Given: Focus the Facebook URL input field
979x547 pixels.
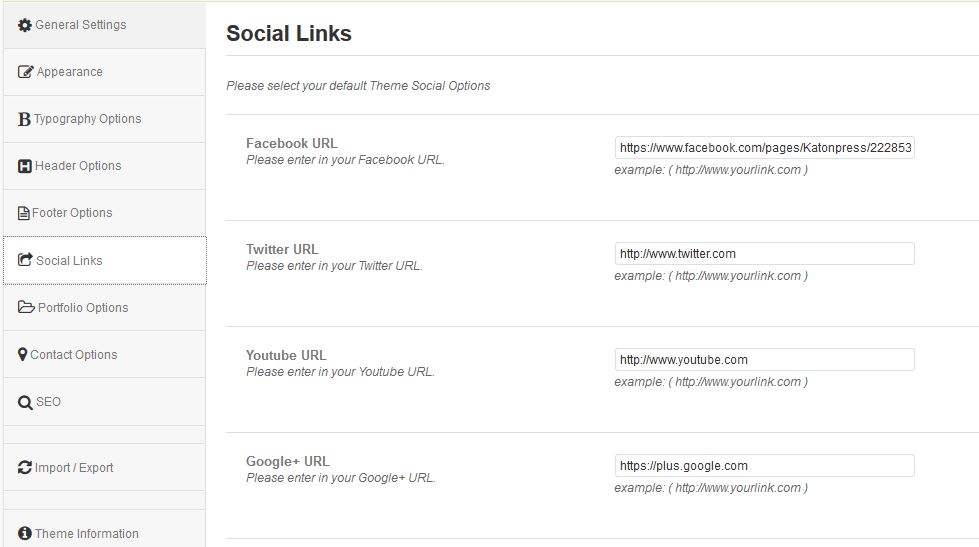Looking at the screenshot, I should [764, 148].
